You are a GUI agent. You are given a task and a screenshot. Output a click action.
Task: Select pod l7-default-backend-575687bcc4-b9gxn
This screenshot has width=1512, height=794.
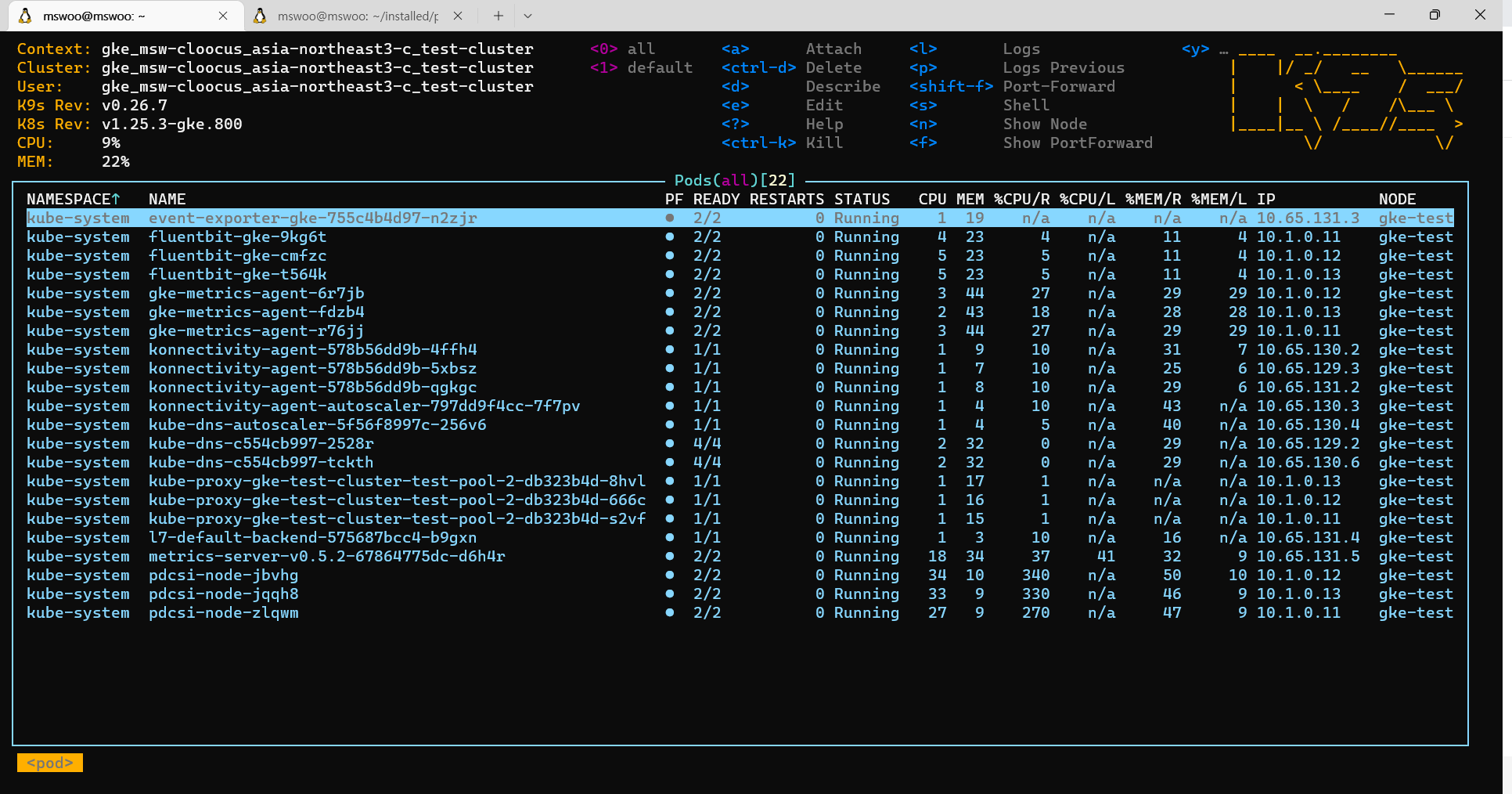740,537
